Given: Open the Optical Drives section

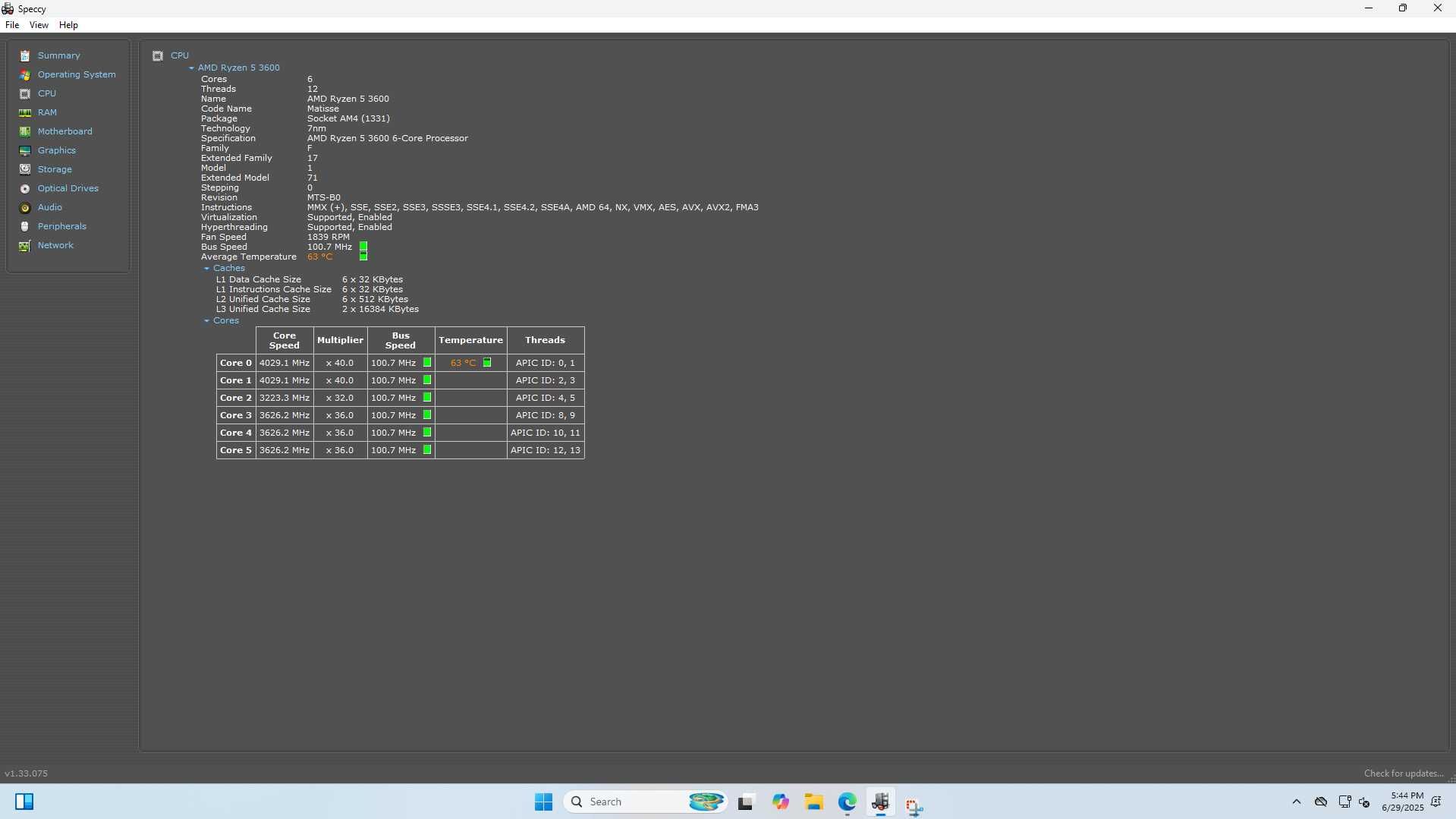Looking at the screenshot, I should (68, 188).
